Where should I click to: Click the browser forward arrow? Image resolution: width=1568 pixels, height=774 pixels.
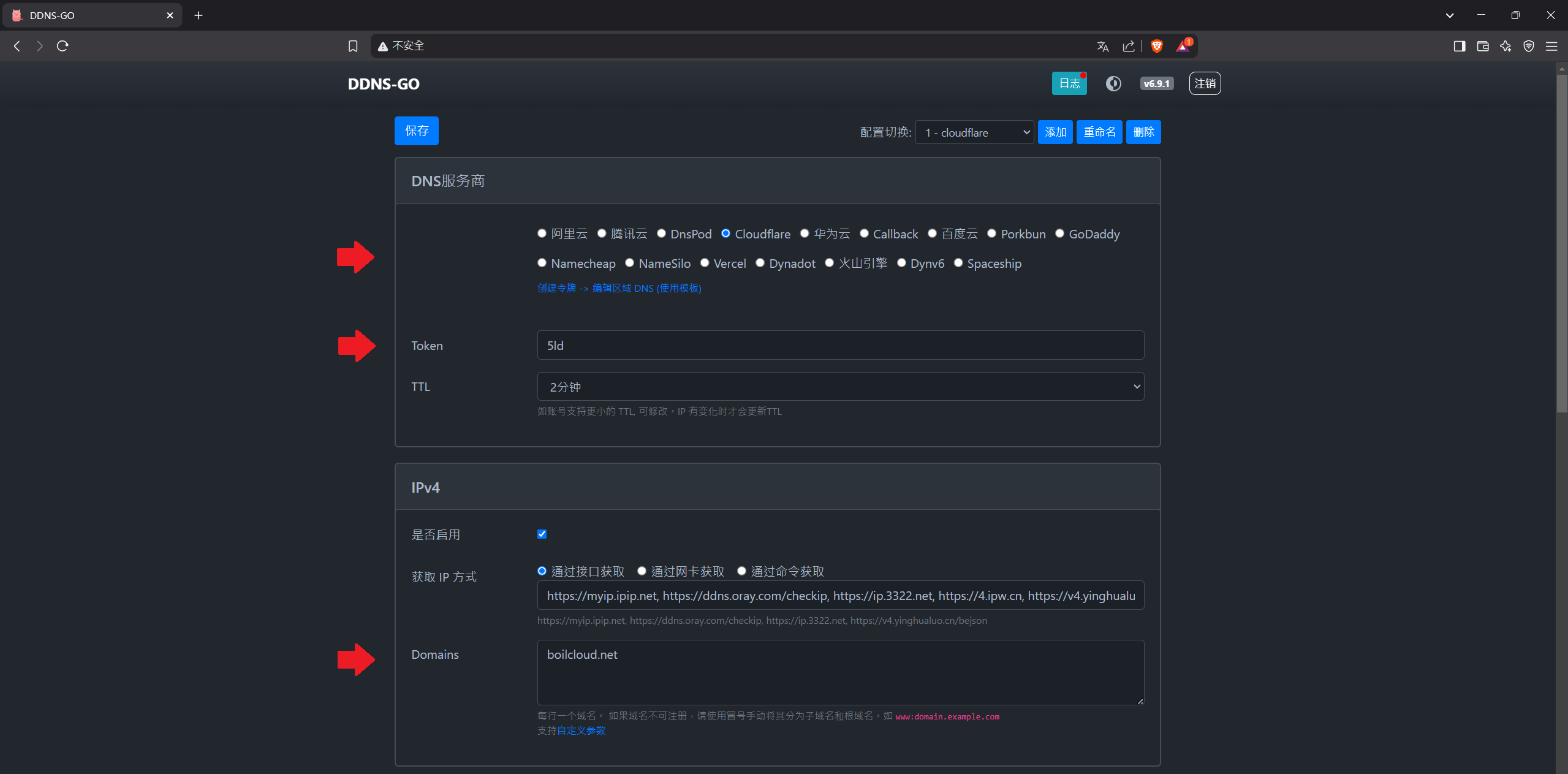point(40,46)
